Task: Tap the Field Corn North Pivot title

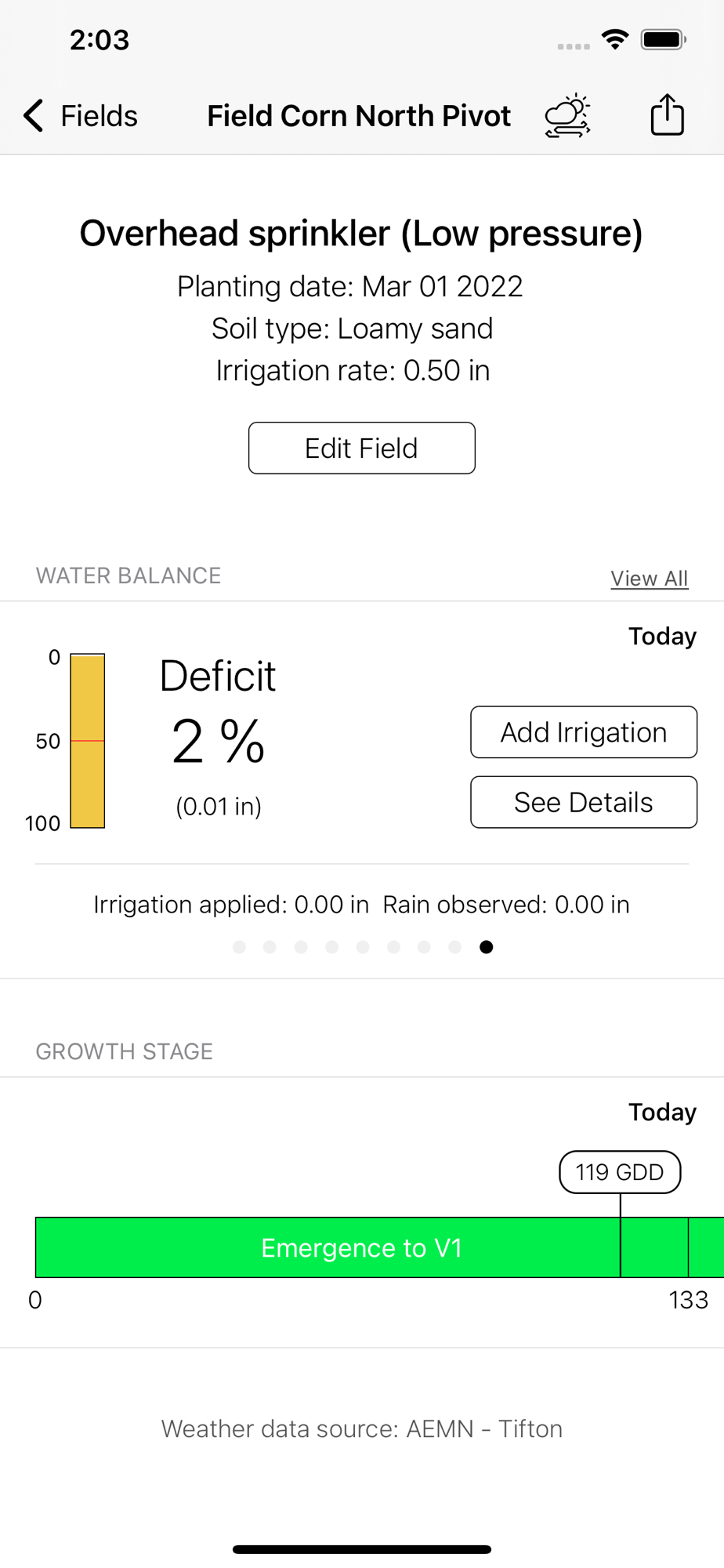Action: coord(359,116)
